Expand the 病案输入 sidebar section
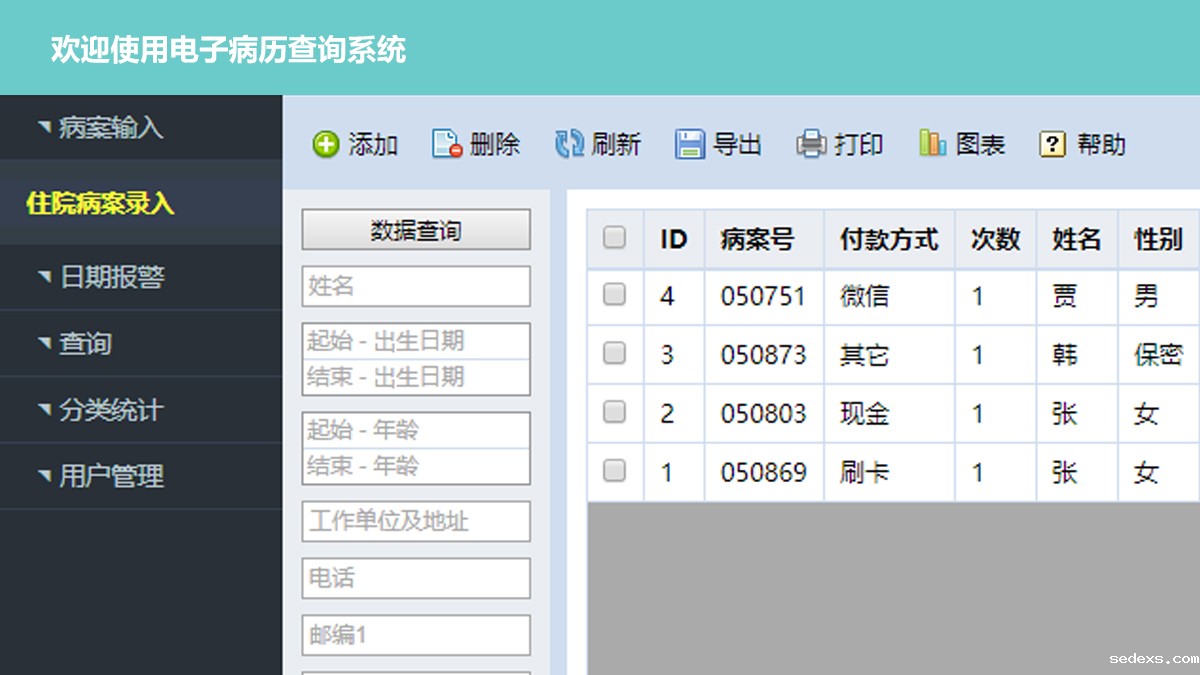This screenshot has width=1200, height=675. (100, 128)
